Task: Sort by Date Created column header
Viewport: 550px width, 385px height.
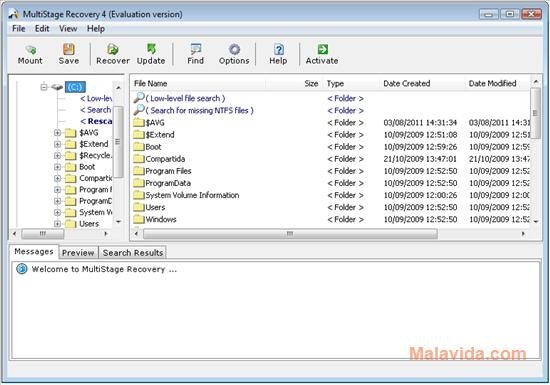Action: [423, 83]
